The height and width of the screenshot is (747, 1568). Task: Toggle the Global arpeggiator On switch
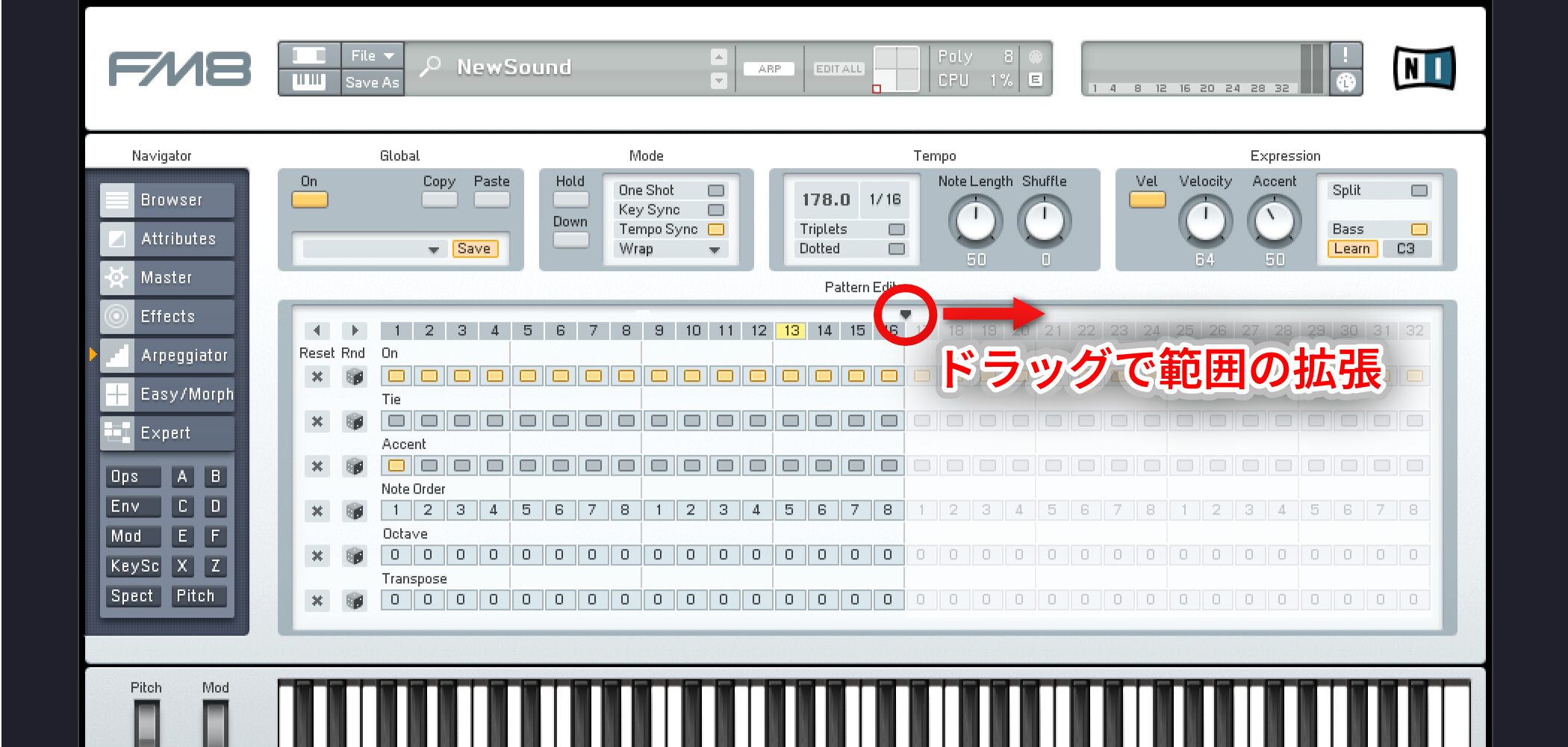[x=310, y=200]
